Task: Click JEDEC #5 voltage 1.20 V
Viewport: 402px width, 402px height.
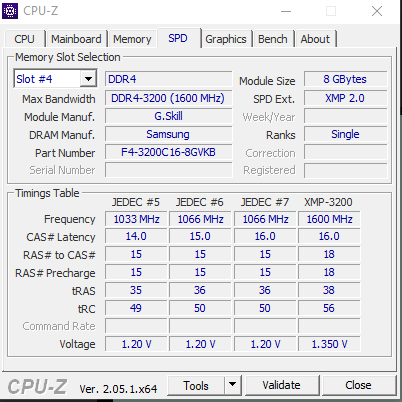Action: 136,344
